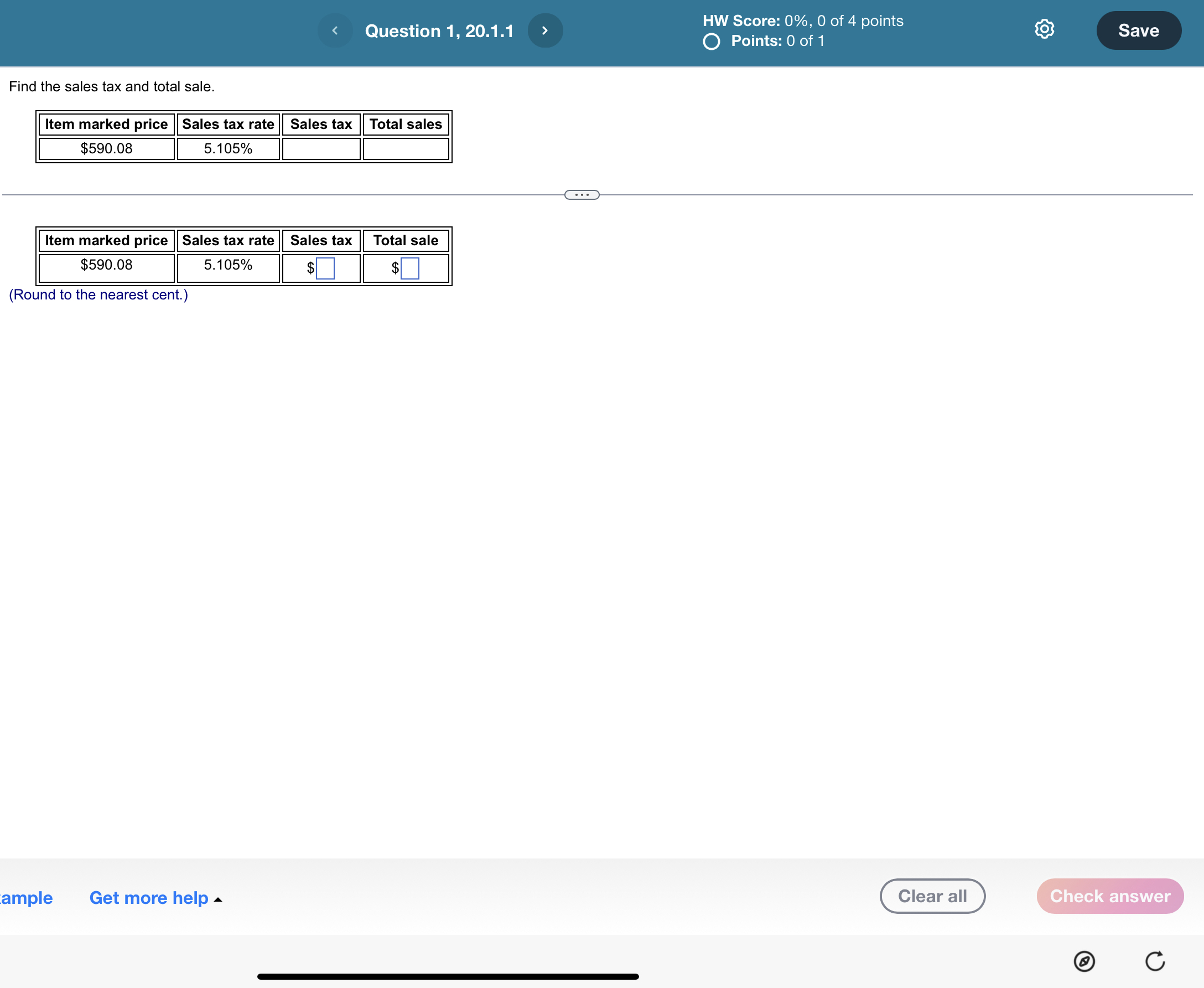Click the Round to the nearest cent note
The height and width of the screenshot is (988, 1204).
[98, 295]
